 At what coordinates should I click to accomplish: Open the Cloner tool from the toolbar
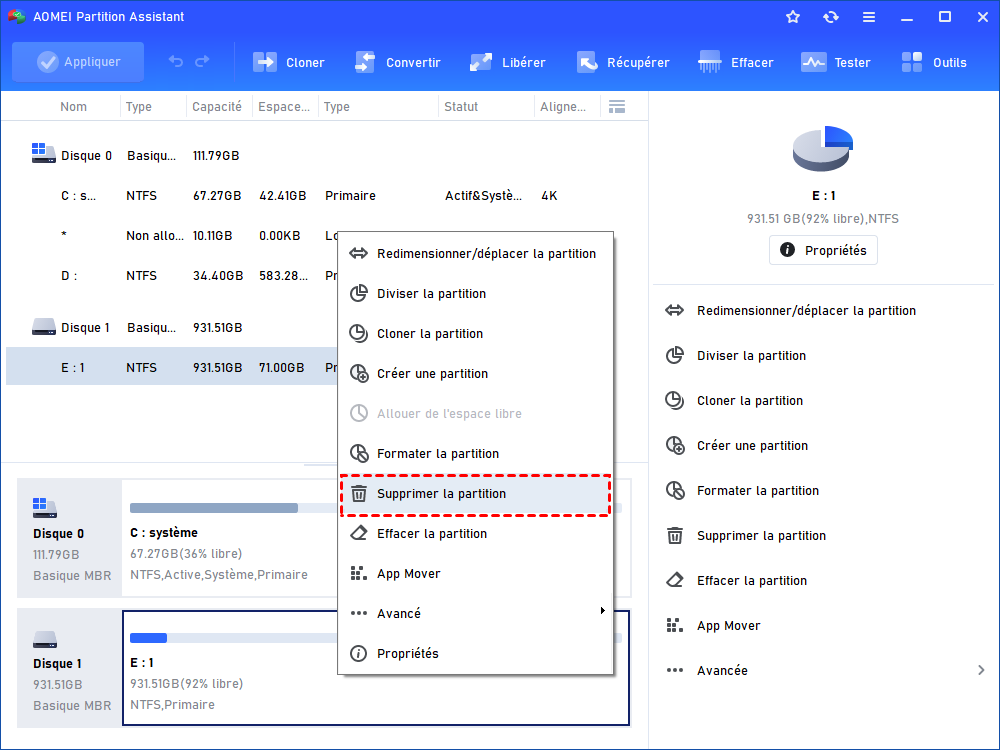288,61
